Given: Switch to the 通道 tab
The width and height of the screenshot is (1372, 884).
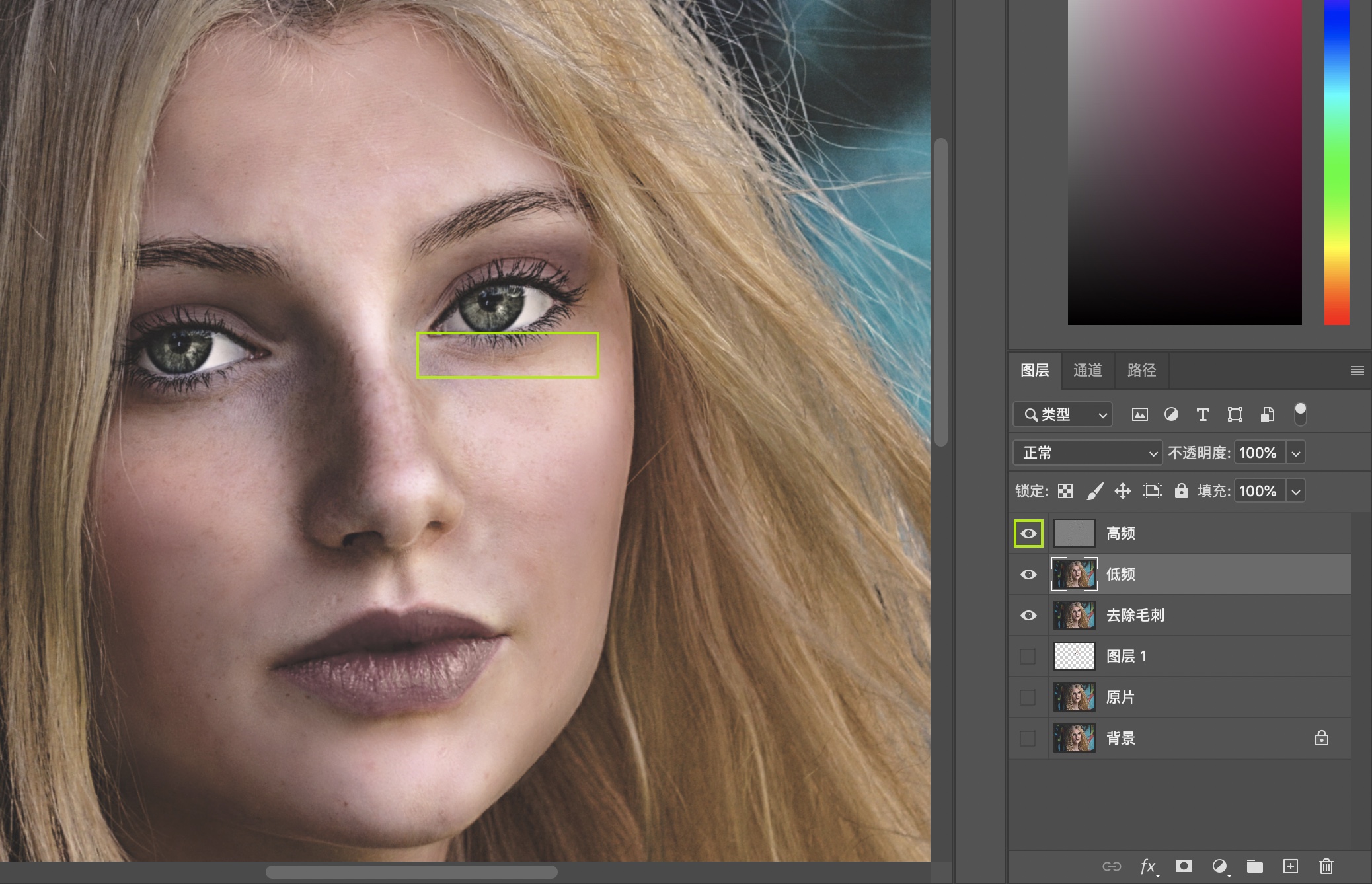Looking at the screenshot, I should tap(1088, 370).
